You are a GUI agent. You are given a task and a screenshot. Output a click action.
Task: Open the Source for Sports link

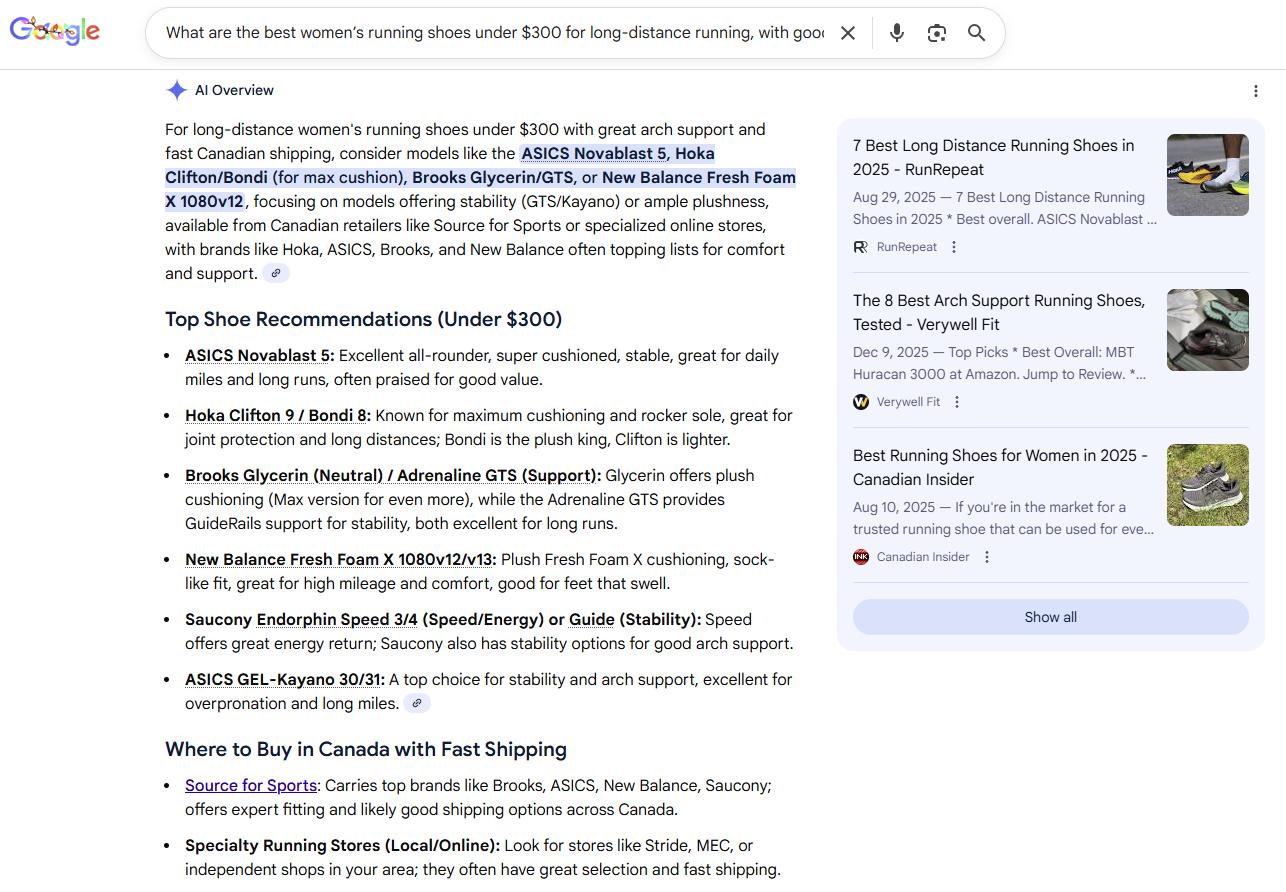(251, 786)
